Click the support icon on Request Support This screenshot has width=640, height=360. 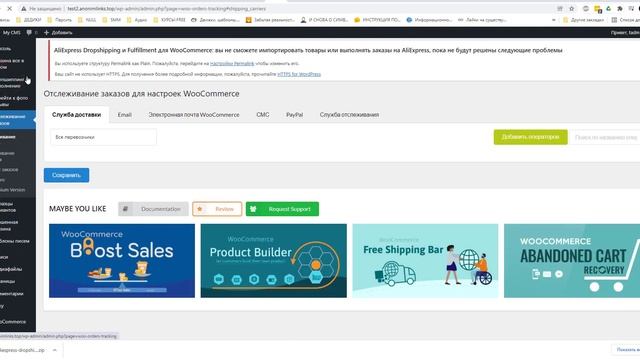[253, 209]
